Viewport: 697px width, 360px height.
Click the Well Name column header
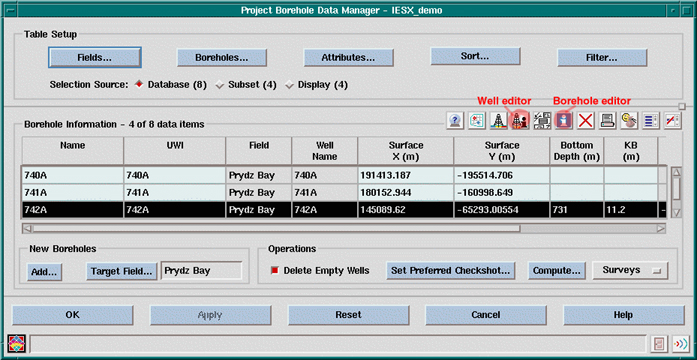coord(324,151)
